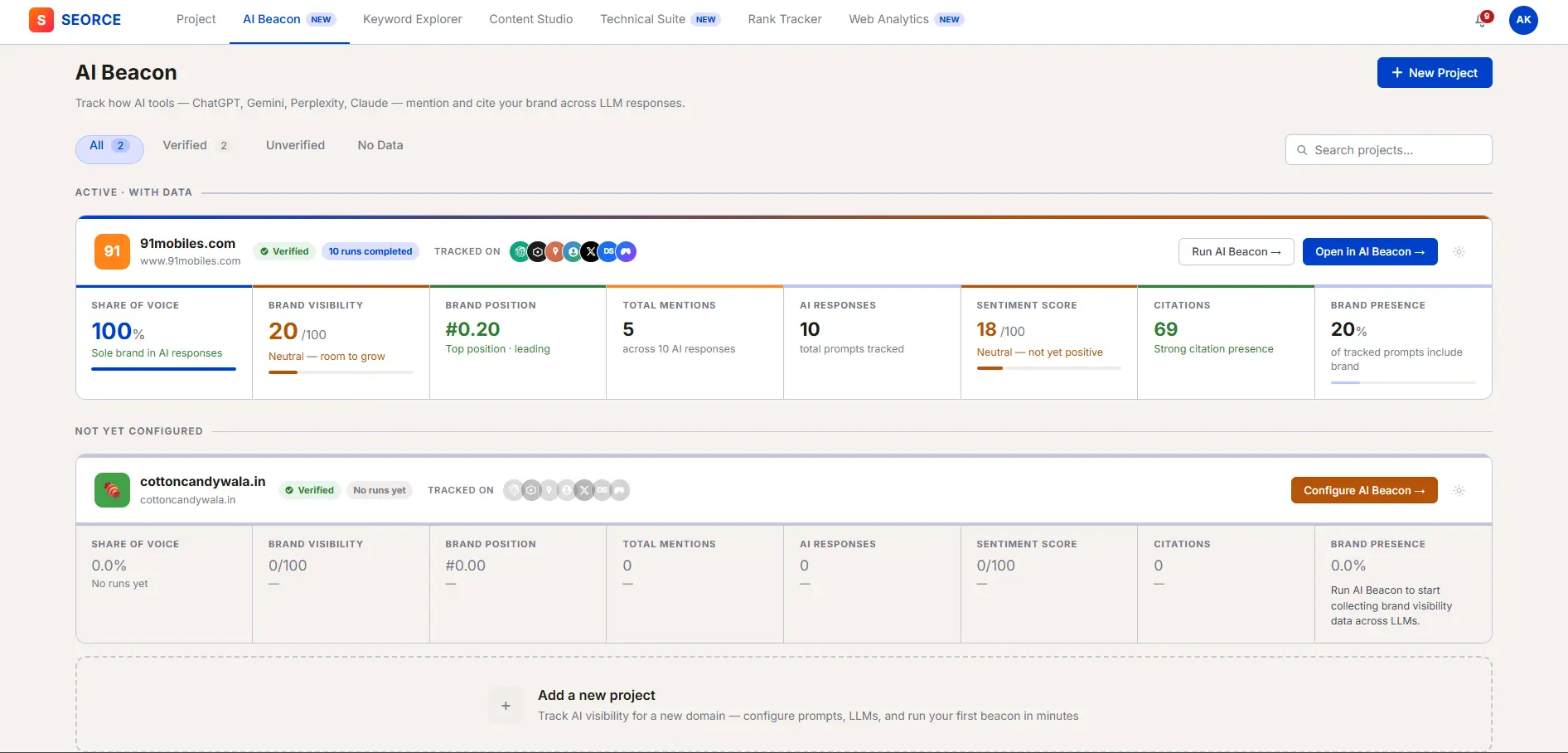Open the notifications bell with 9 alerts
Image resolution: width=1568 pixels, height=753 pixels.
click(x=1483, y=20)
